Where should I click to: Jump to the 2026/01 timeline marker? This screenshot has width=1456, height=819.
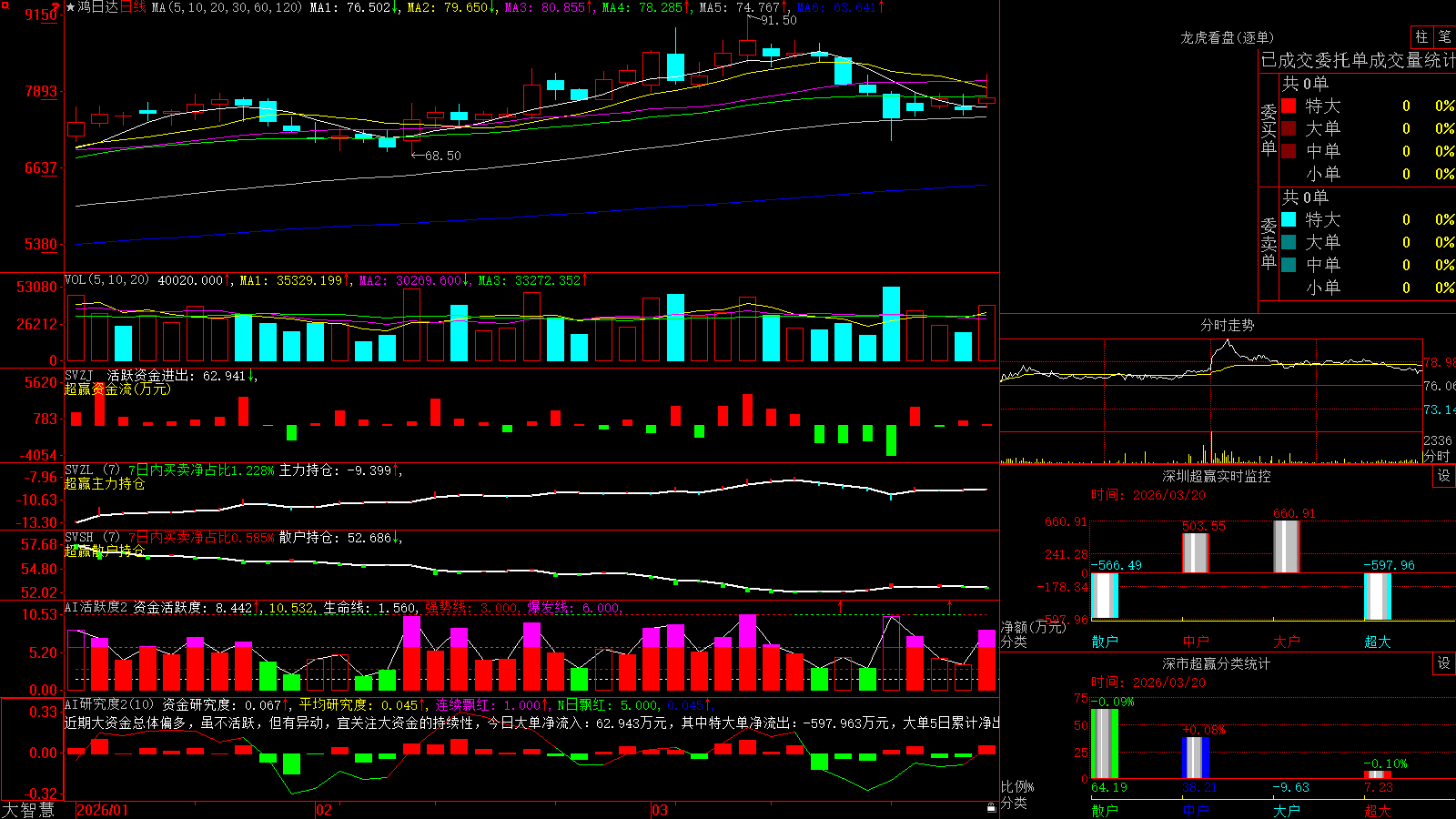click(x=103, y=810)
